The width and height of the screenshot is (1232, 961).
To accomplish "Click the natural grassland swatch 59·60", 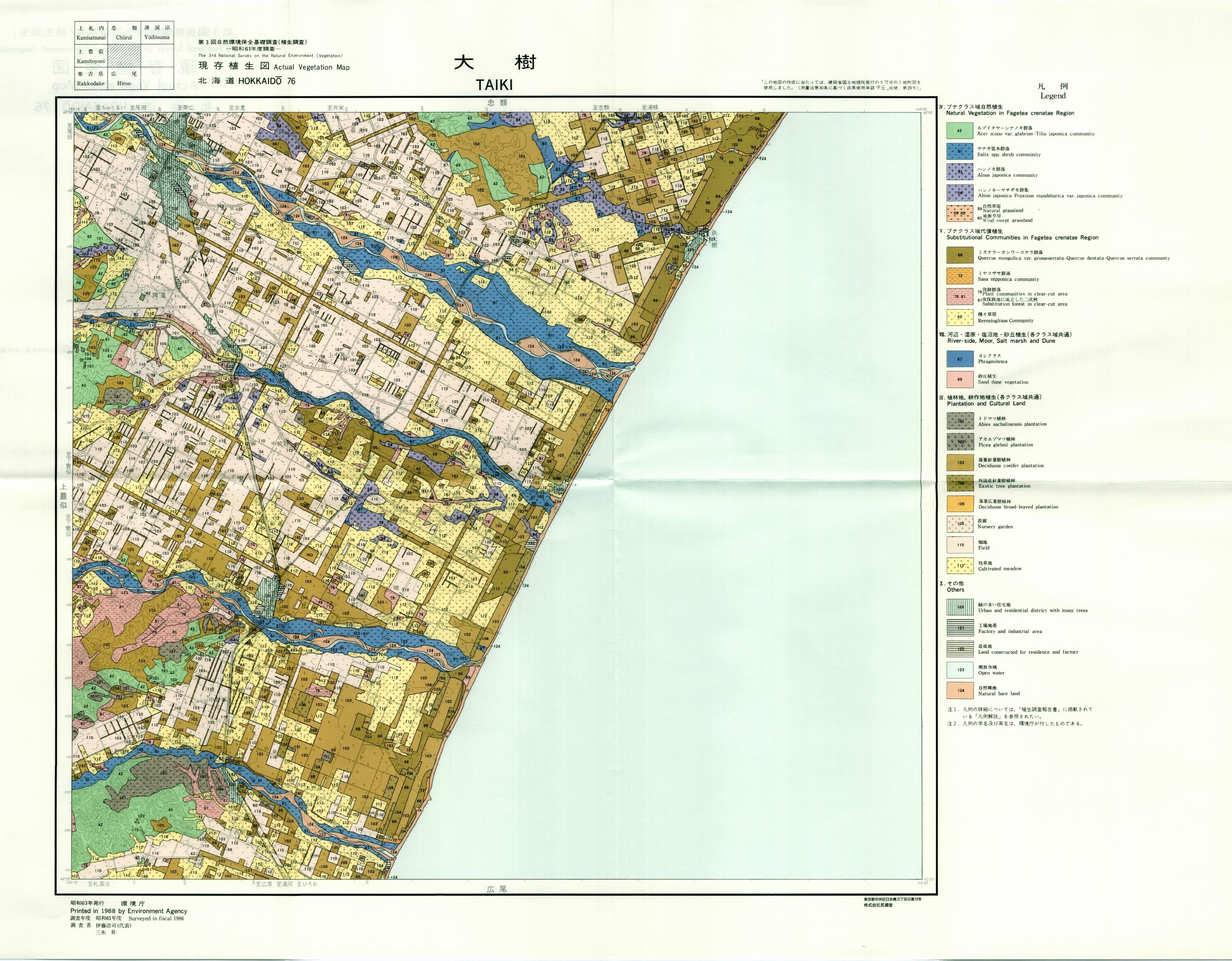I will tap(960, 214).
